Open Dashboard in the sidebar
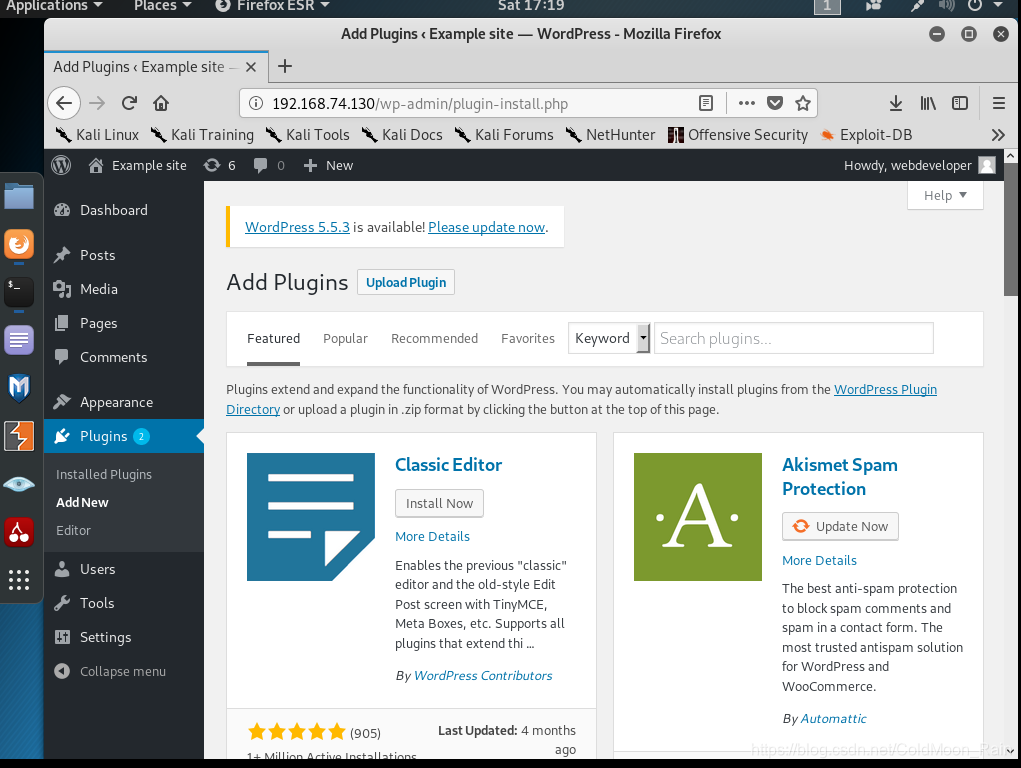 click(x=124, y=210)
